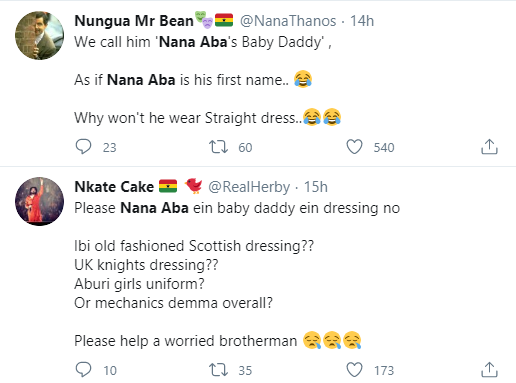Open the 14h timestamp permalink

coord(362,21)
